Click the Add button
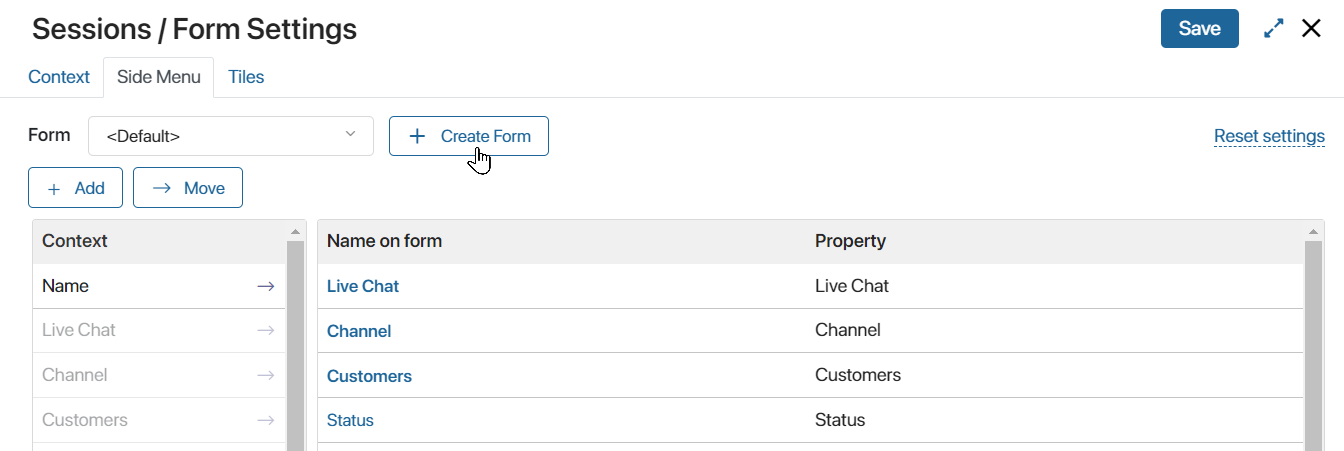 [76, 188]
